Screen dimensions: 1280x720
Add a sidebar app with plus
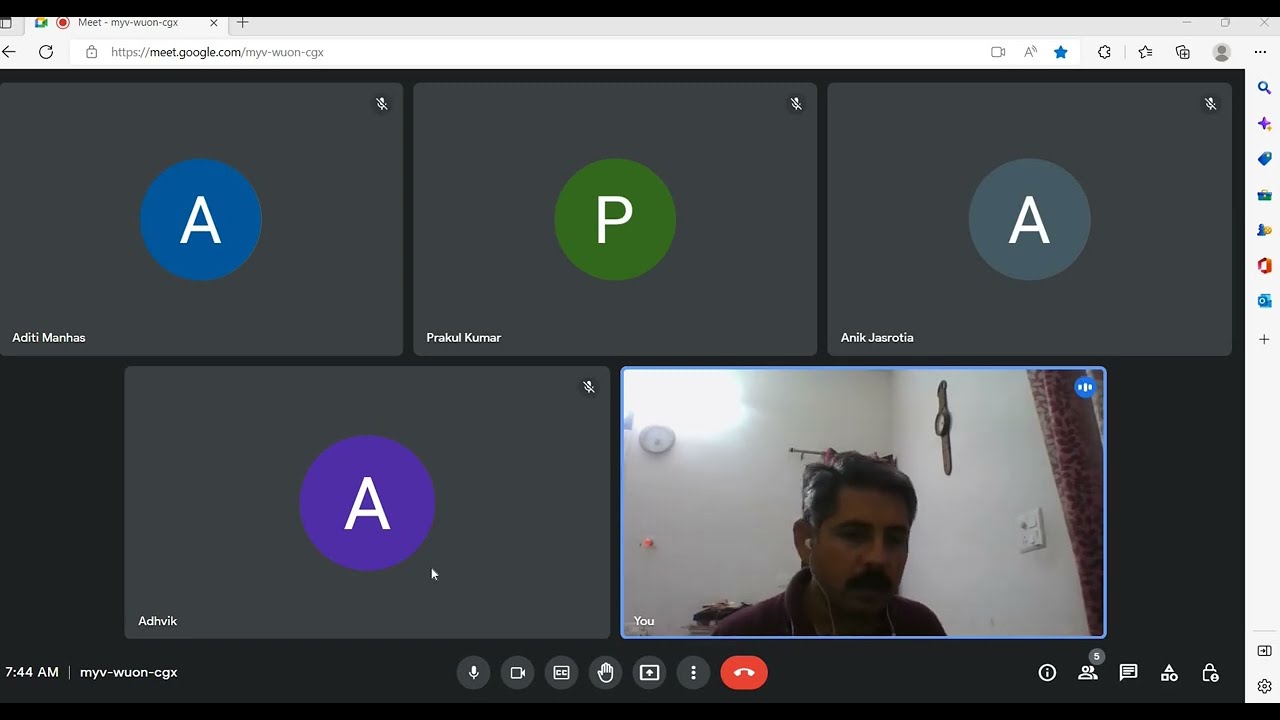click(x=1264, y=339)
